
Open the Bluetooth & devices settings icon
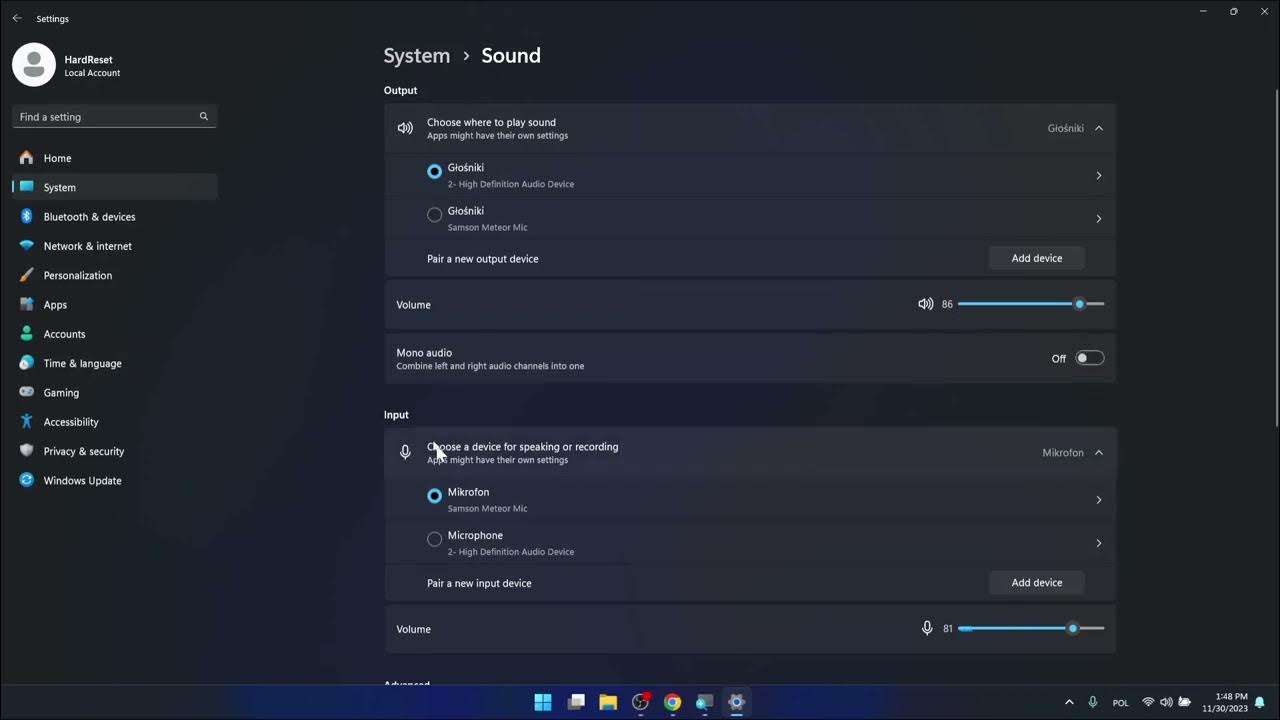pyautogui.click(x=27, y=216)
